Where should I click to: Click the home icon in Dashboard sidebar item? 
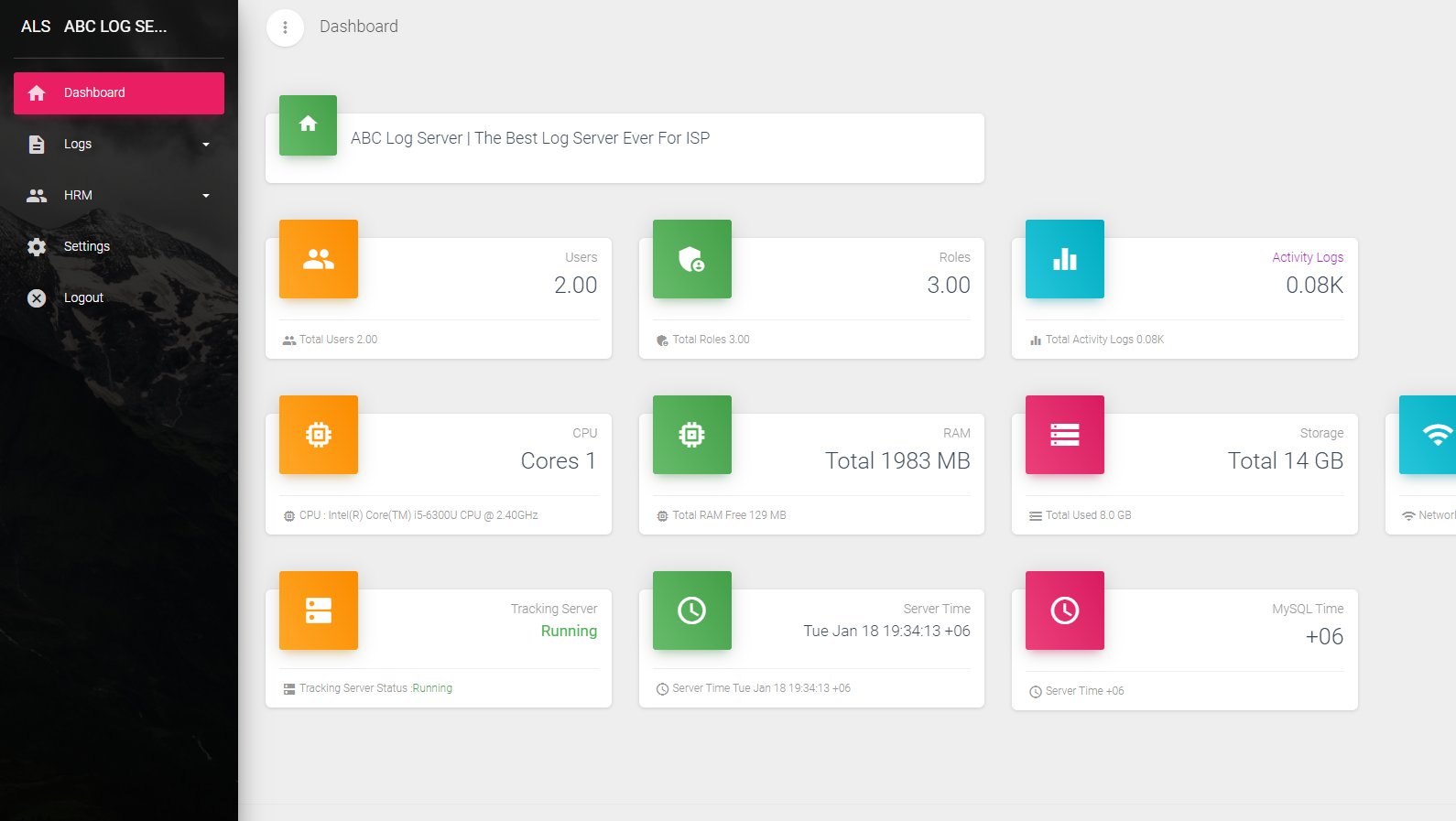37,93
